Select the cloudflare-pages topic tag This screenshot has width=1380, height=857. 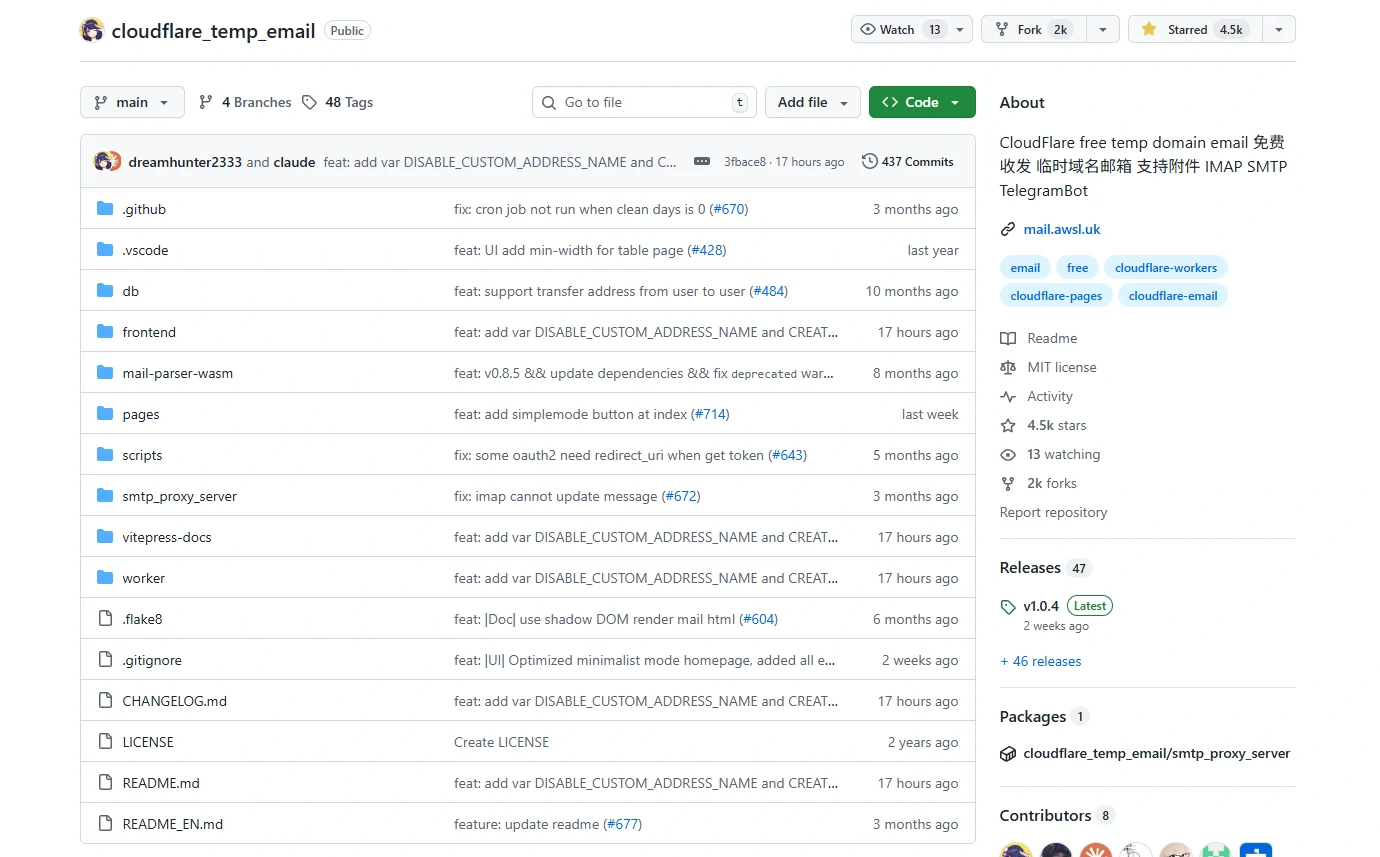[x=1056, y=295]
